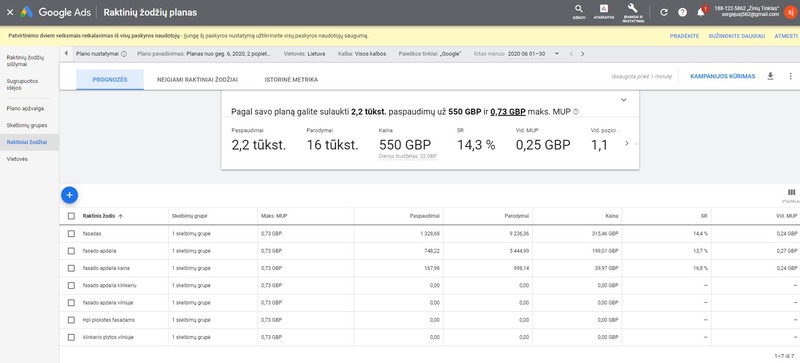Image resolution: width=800 pixels, height=363 pixels.
Task: Change the search network setting Google
Action: coord(451,54)
